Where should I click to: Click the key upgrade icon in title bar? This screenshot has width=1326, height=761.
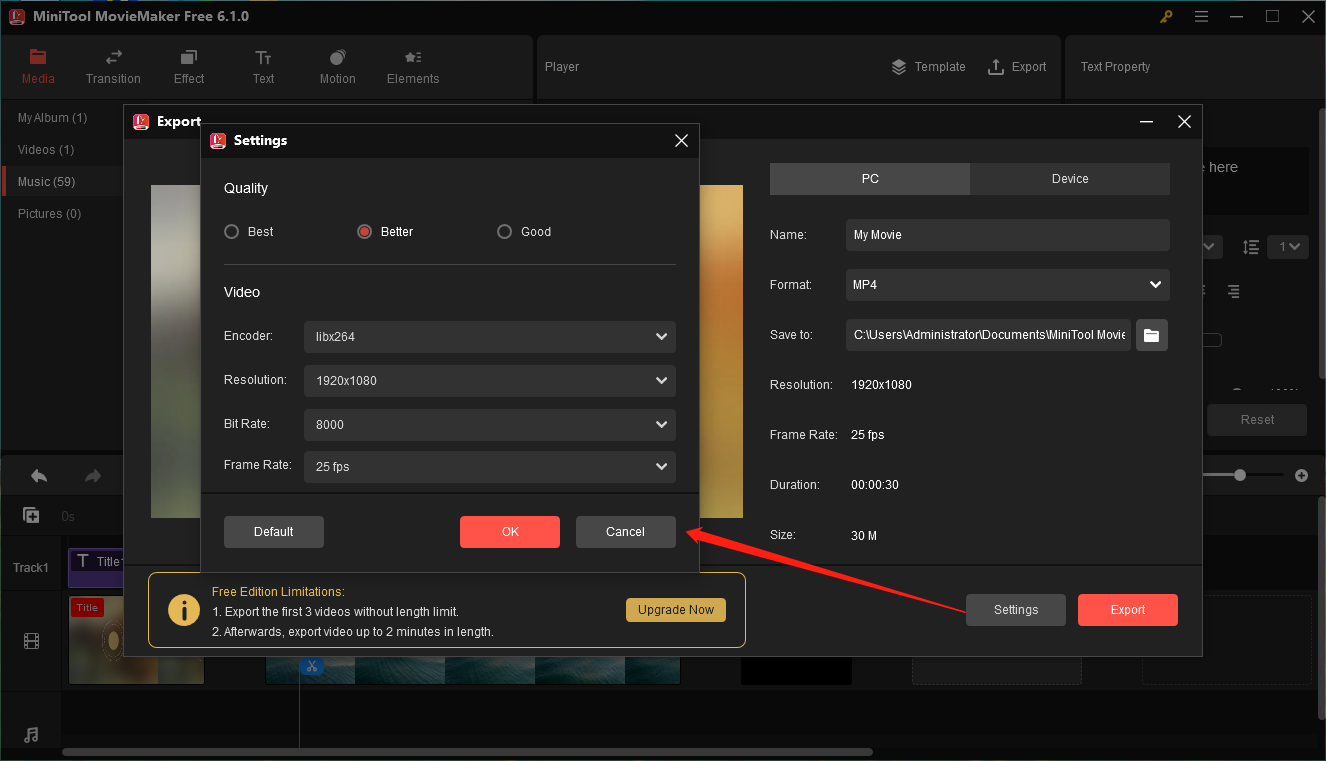[1166, 16]
